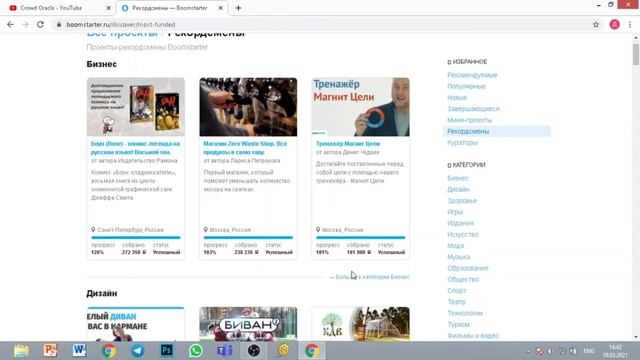Image resolution: width=640 pixels, height=360 pixels.
Task: Open File Explorer from taskbar
Action: pos(21,351)
